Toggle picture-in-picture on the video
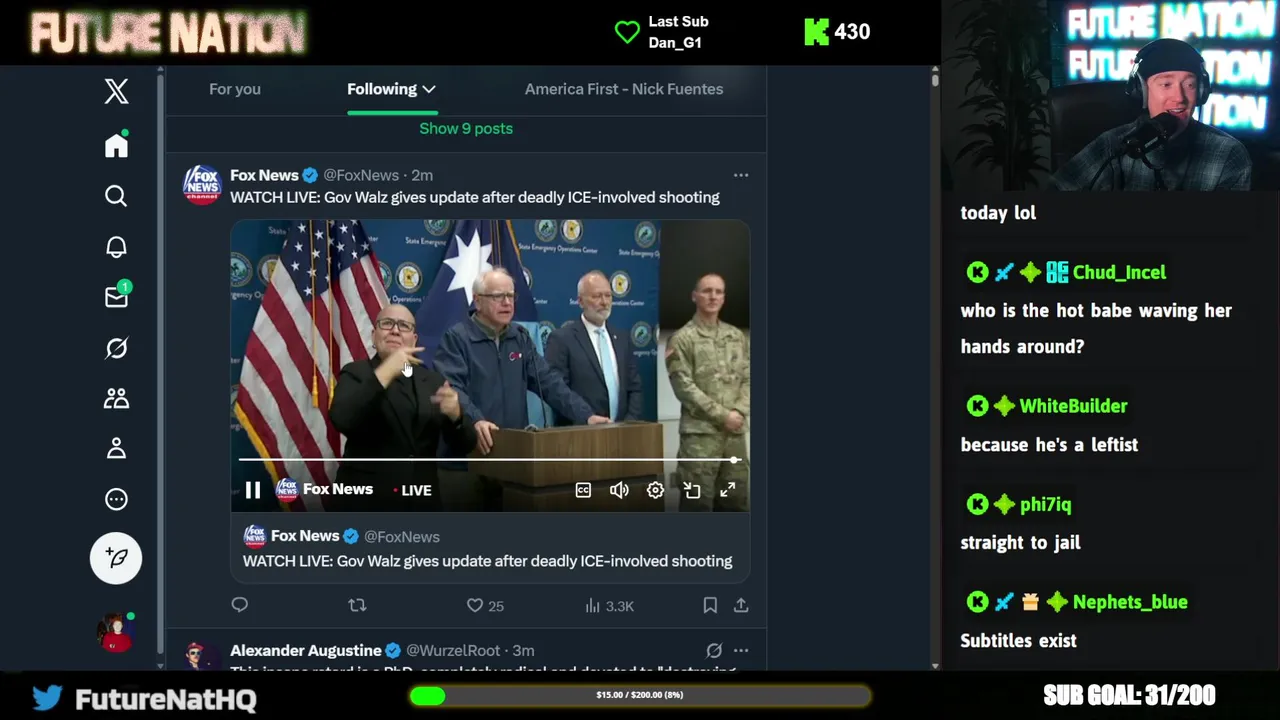The width and height of the screenshot is (1280, 720). (x=691, y=490)
